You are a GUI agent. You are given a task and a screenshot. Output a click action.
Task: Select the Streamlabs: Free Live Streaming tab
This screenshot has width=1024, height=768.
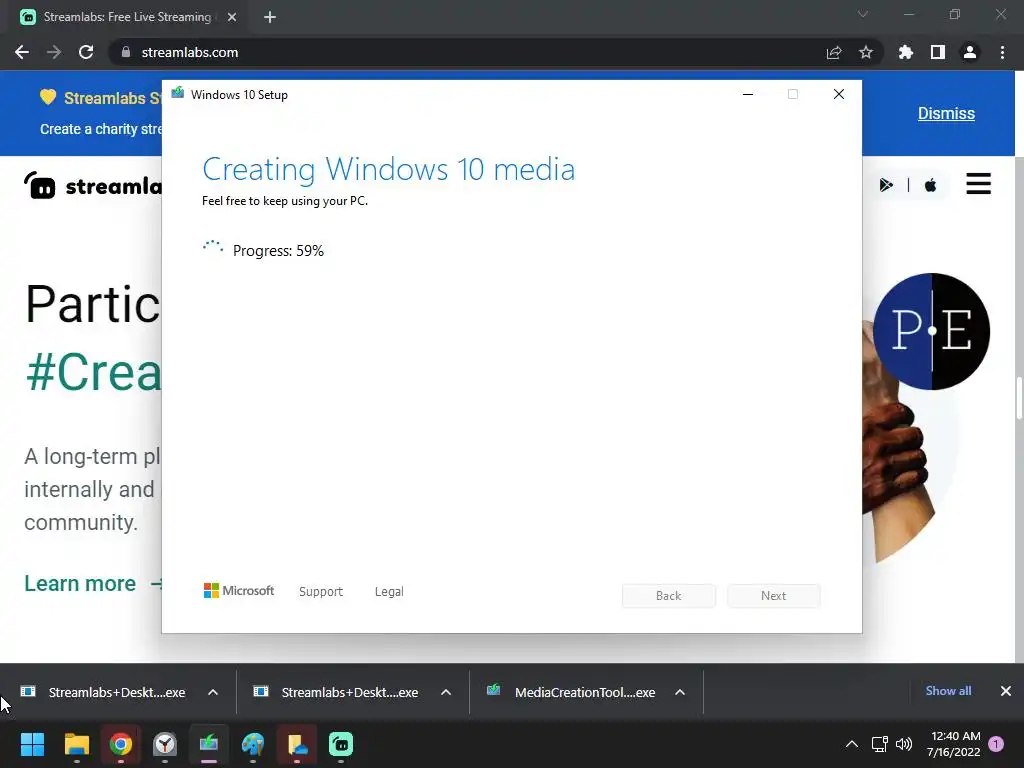click(x=127, y=17)
